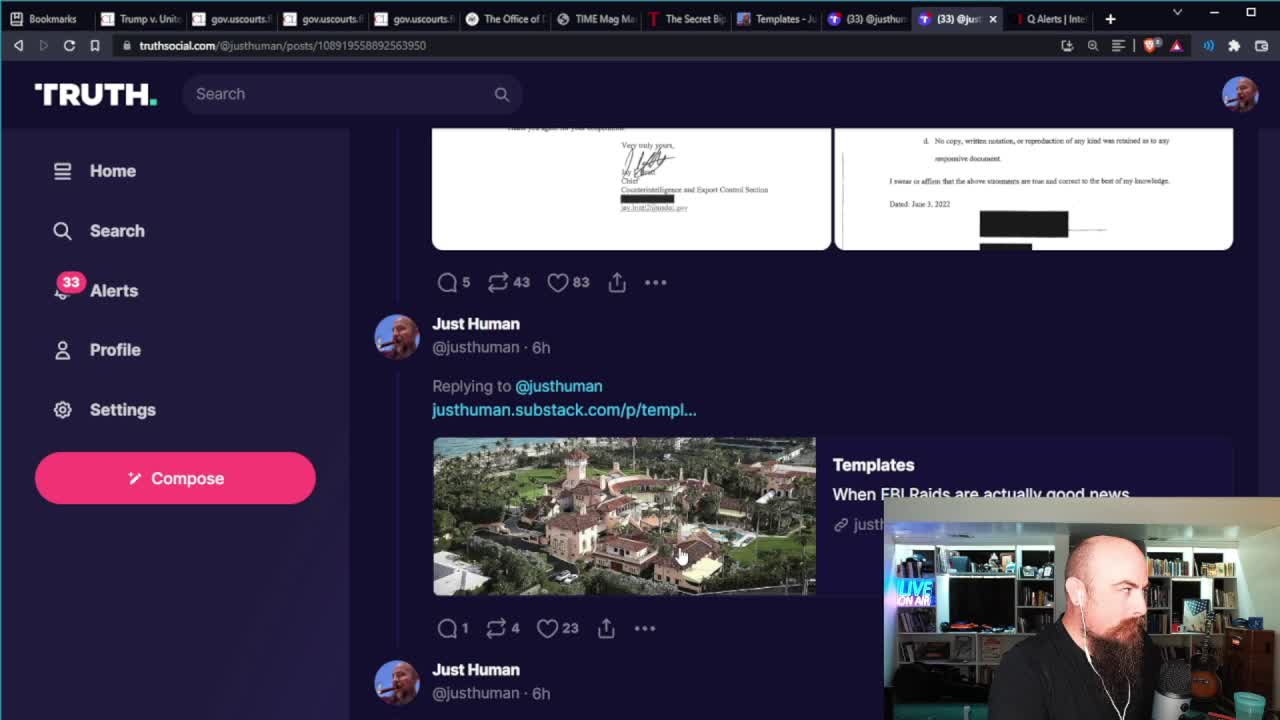Open more options for Templates post
The image size is (1280, 720).
point(645,628)
